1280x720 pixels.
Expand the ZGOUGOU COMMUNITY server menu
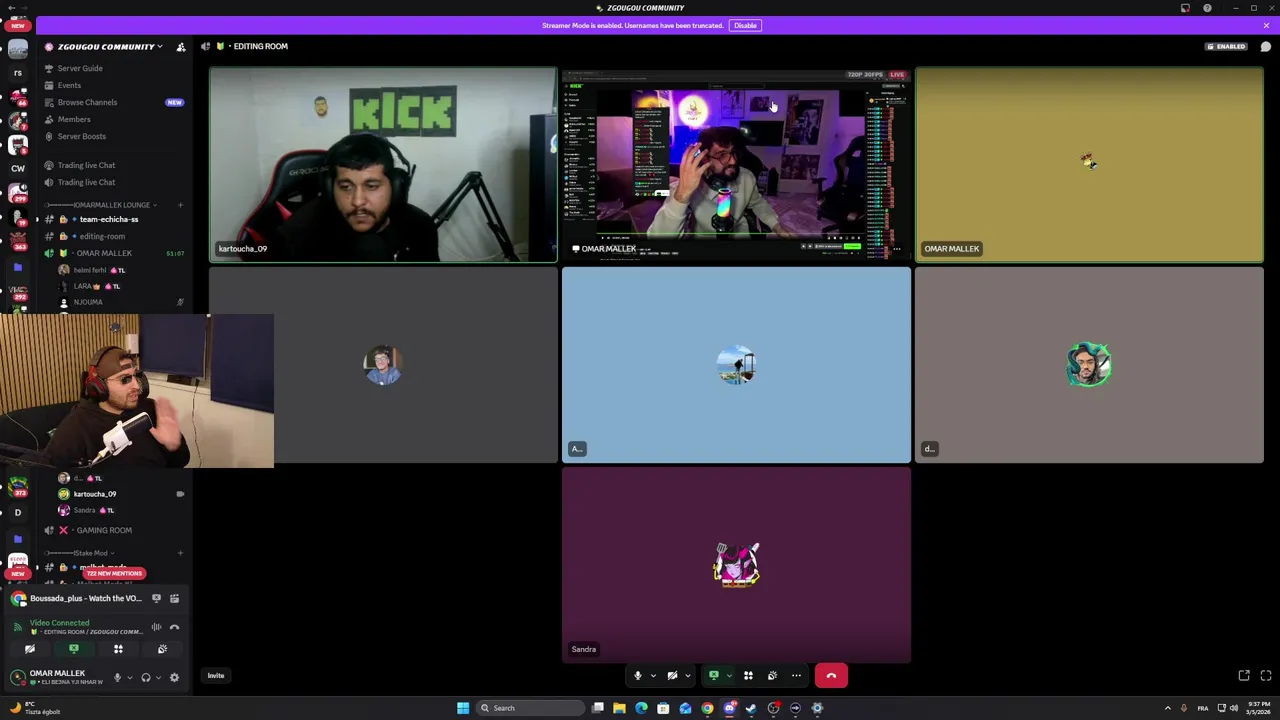pyautogui.click(x=105, y=46)
